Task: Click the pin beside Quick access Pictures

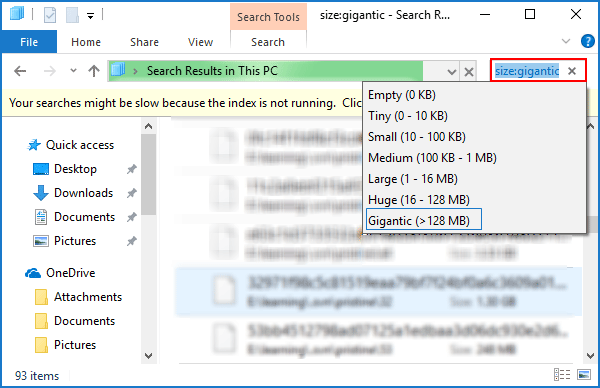Action: [x=132, y=241]
